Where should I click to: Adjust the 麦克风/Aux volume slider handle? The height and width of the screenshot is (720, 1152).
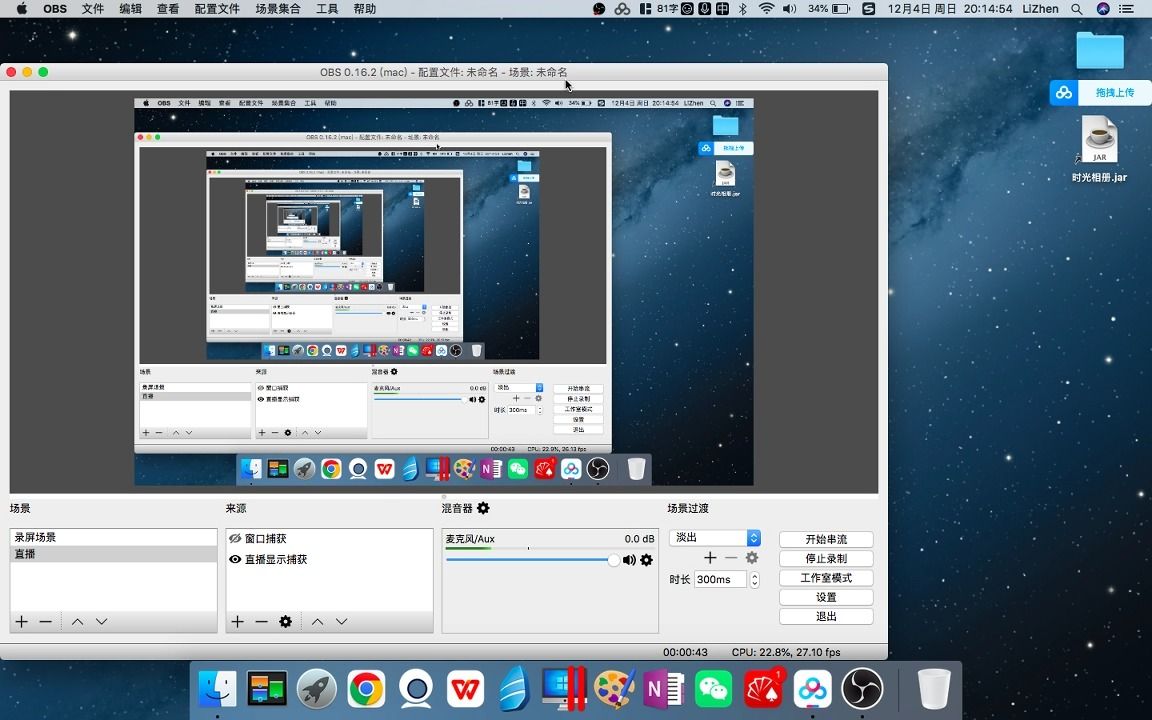[x=613, y=560]
